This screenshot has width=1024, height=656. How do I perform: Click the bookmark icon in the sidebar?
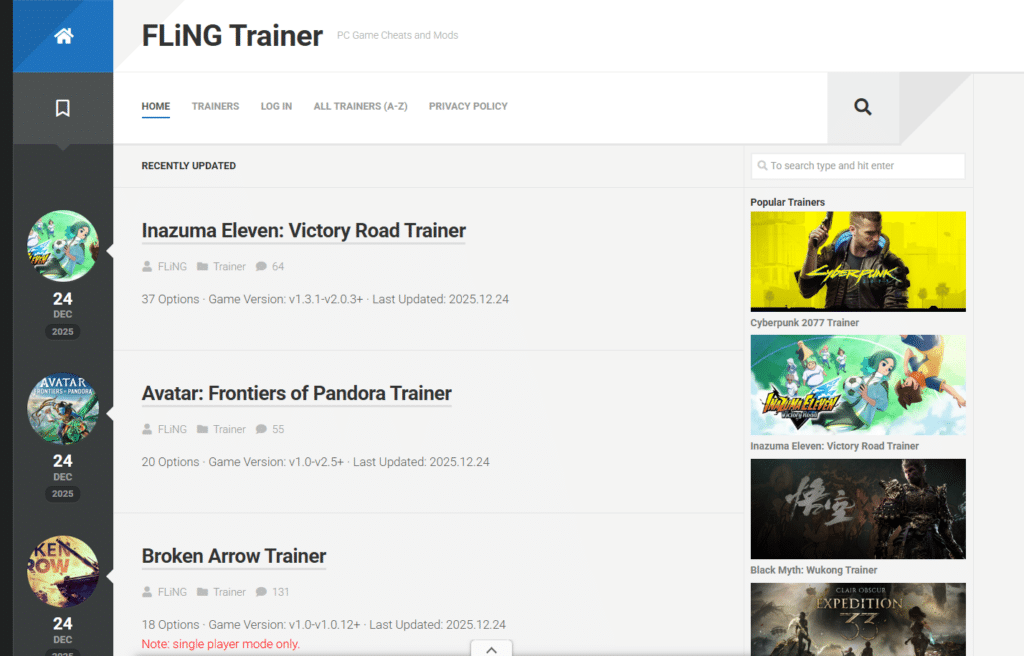pyautogui.click(x=63, y=108)
